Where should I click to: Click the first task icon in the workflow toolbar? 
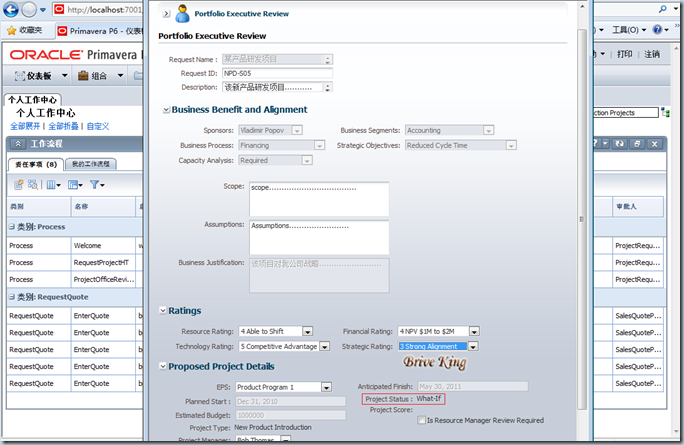(18, 185)
